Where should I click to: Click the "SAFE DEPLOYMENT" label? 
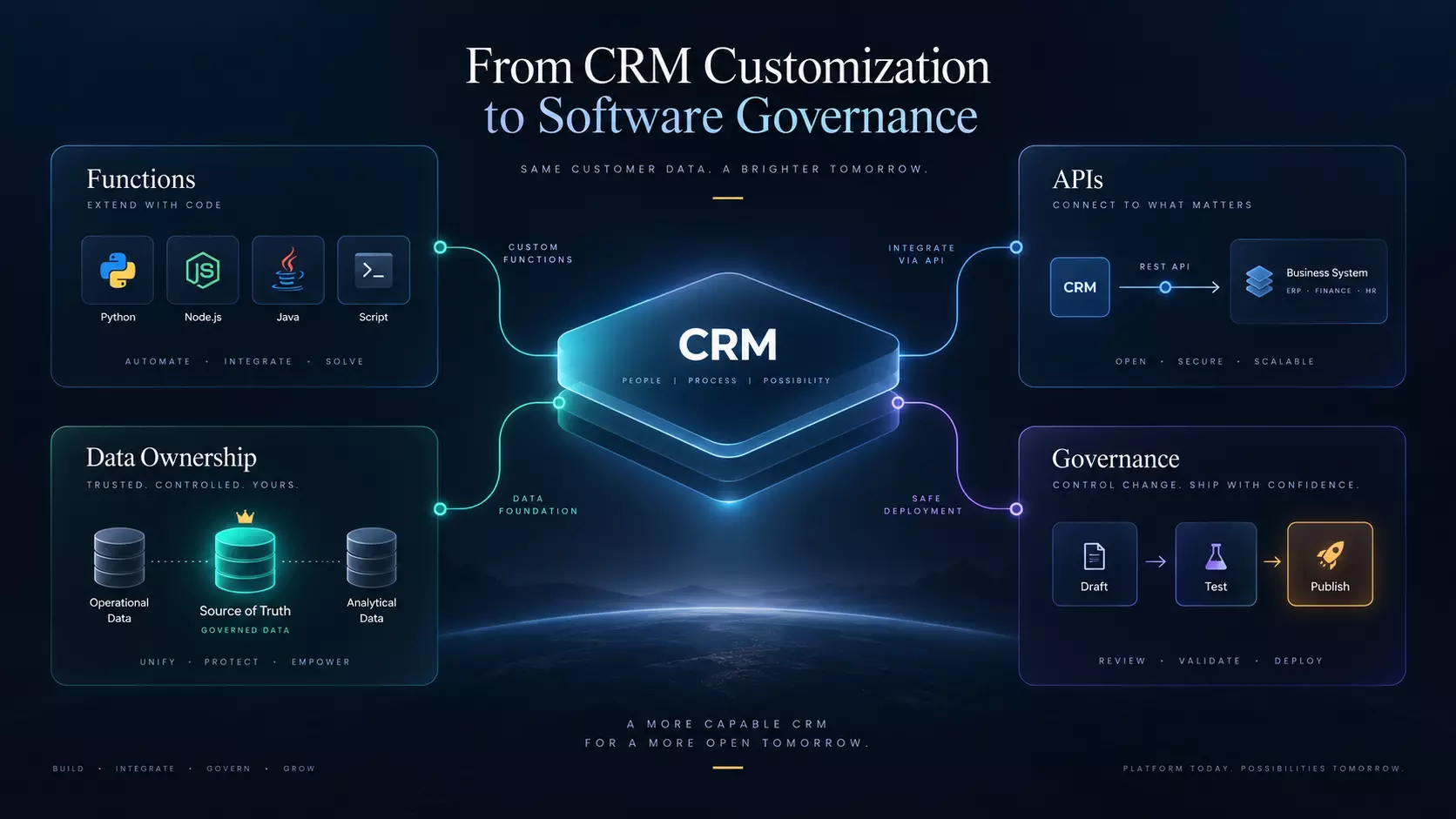coord(923,505)
